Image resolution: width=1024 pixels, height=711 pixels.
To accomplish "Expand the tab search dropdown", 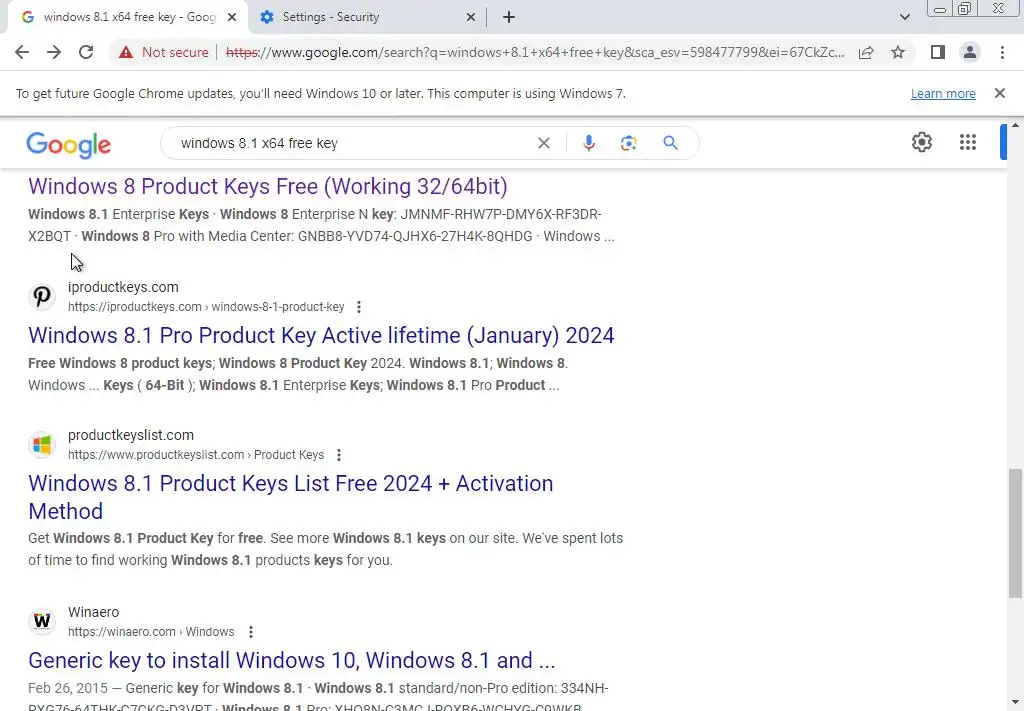I will click(x=904, y=17).
